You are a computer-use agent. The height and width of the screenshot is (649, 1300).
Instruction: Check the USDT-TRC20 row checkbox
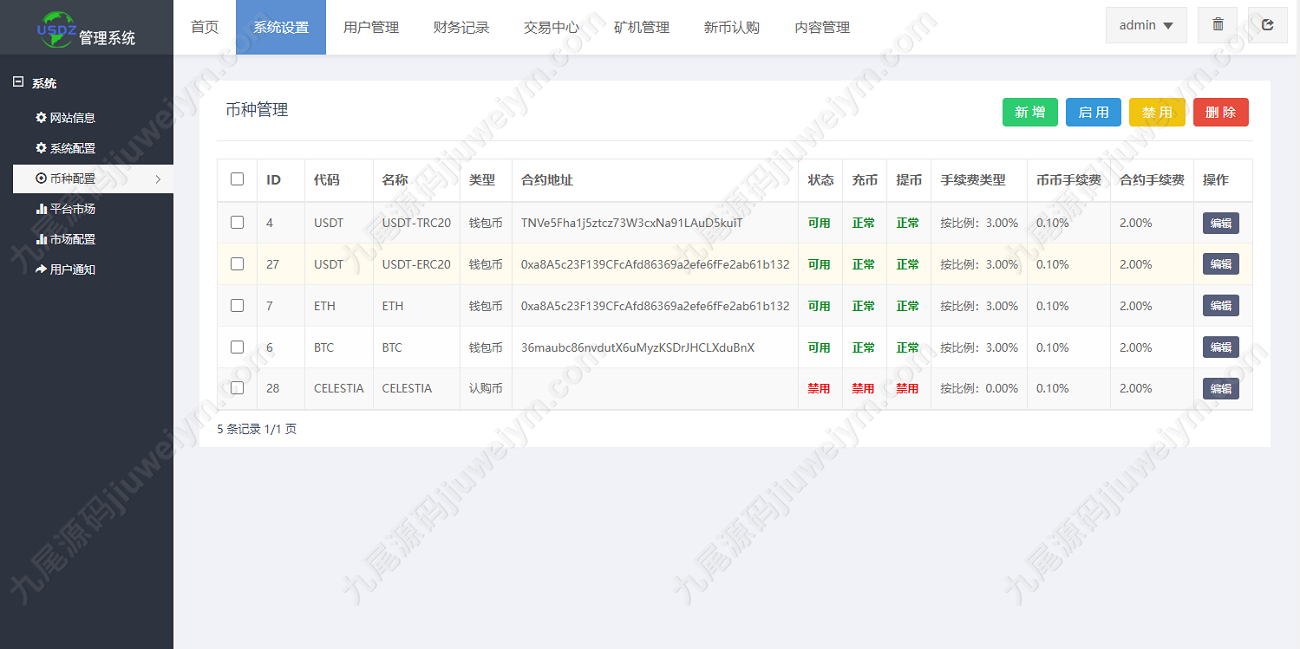click(x=237, y=222)
